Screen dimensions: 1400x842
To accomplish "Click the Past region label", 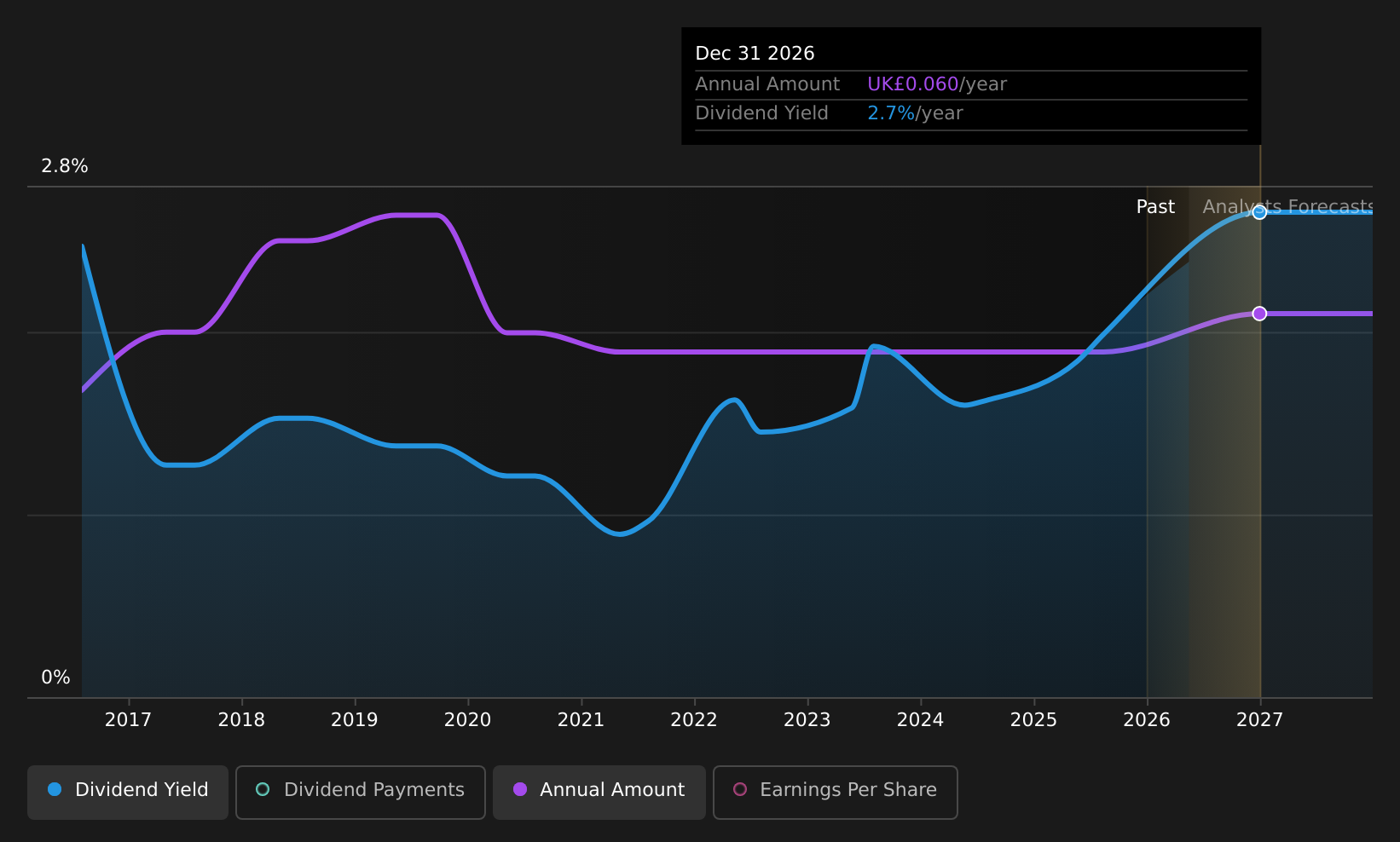I will (1155, 207).
